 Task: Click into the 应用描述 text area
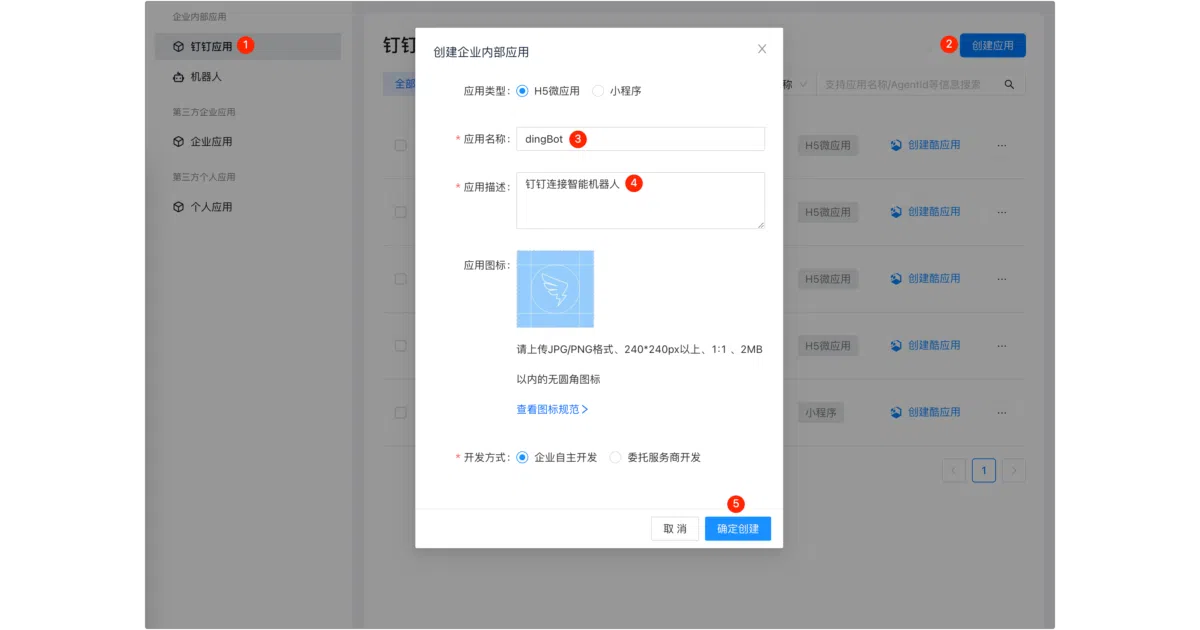click(640, 200)
